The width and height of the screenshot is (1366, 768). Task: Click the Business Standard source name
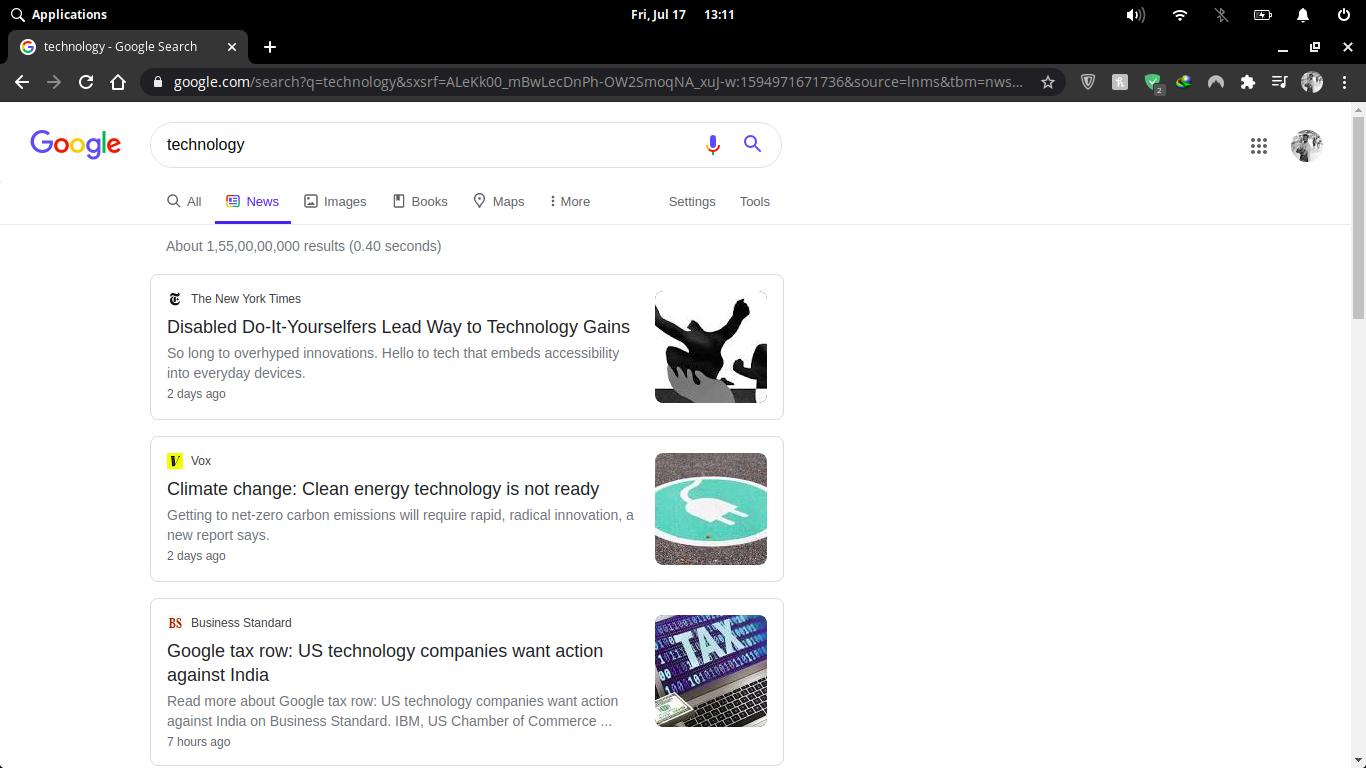pyautogui.click(x=241, y=623)
